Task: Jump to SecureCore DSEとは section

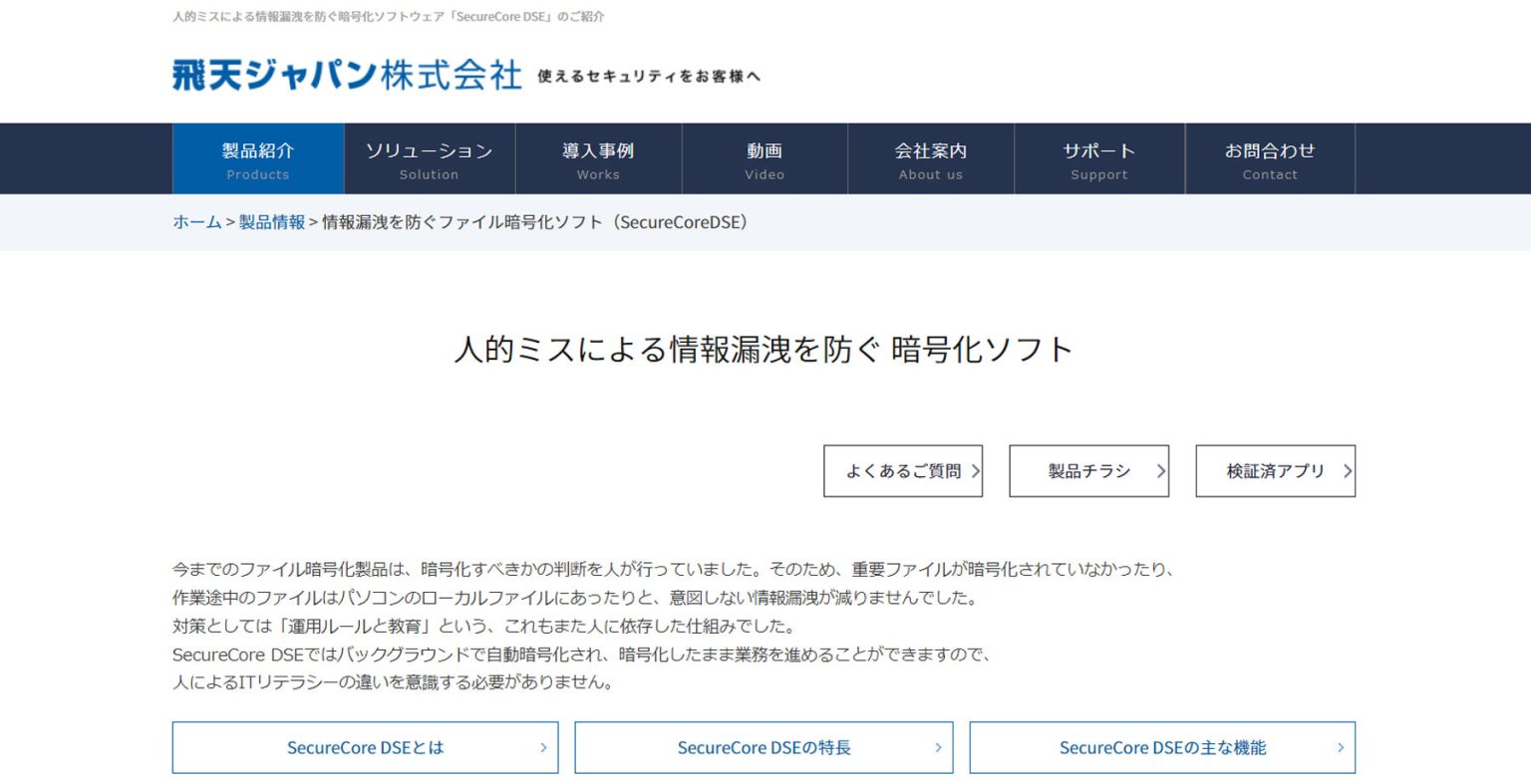Action: pos(366,748)
